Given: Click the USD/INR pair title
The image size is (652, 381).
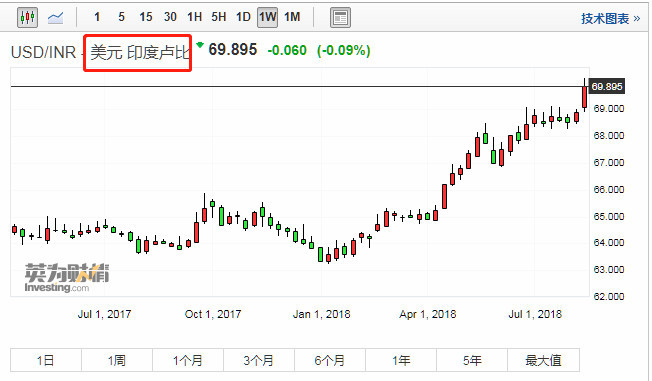Looking at the screenshot, I should click(43, 52).
